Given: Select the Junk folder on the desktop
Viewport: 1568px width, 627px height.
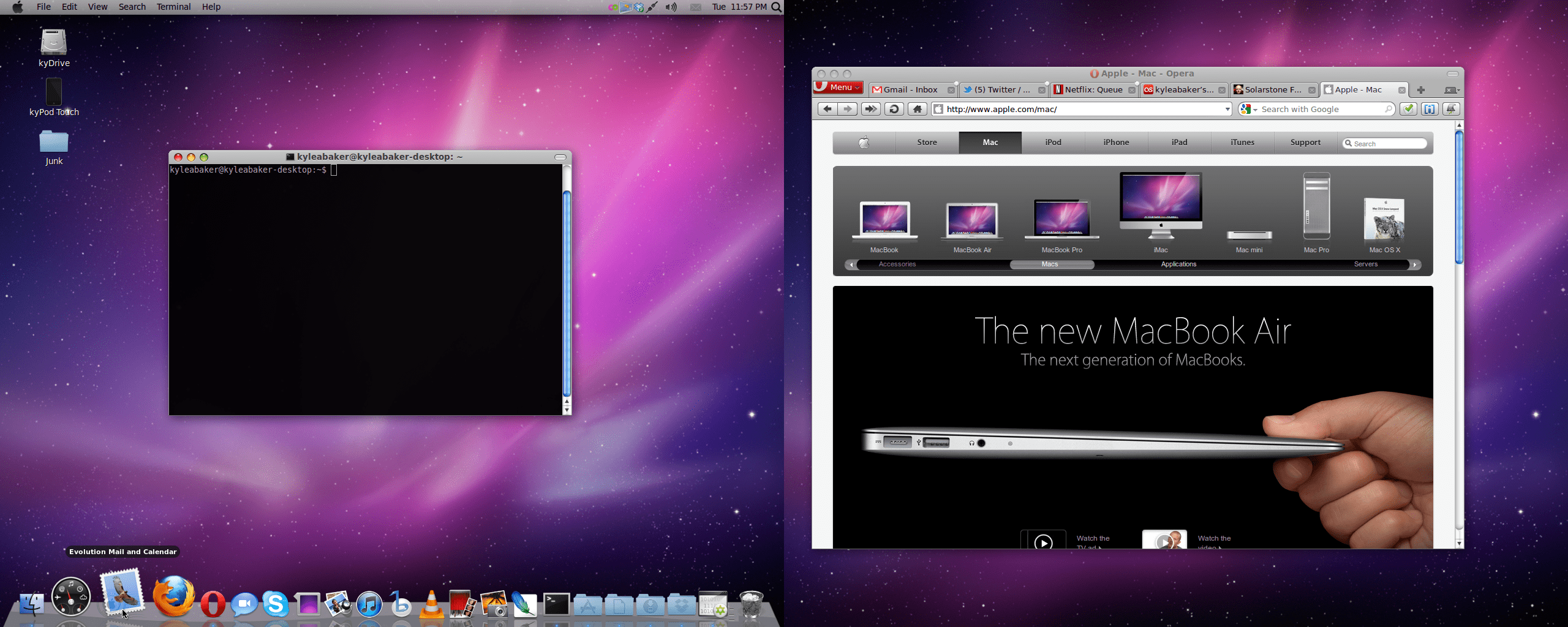Looking at the screenshot, I should click(x=54, y=148).
